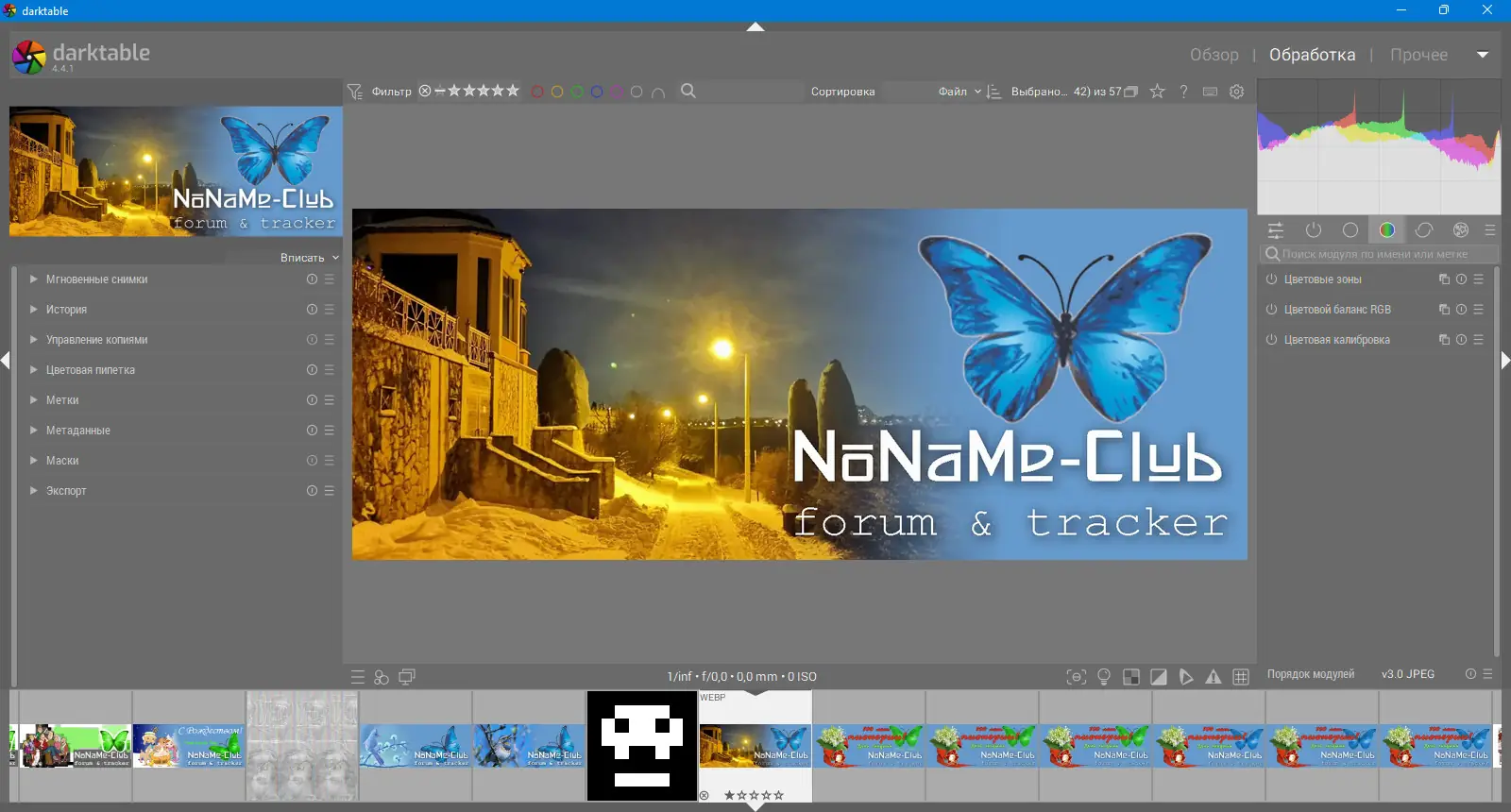Reset the История panel
The height and width of the screenshot is (812, 1511).
click(x=312, y=310)
